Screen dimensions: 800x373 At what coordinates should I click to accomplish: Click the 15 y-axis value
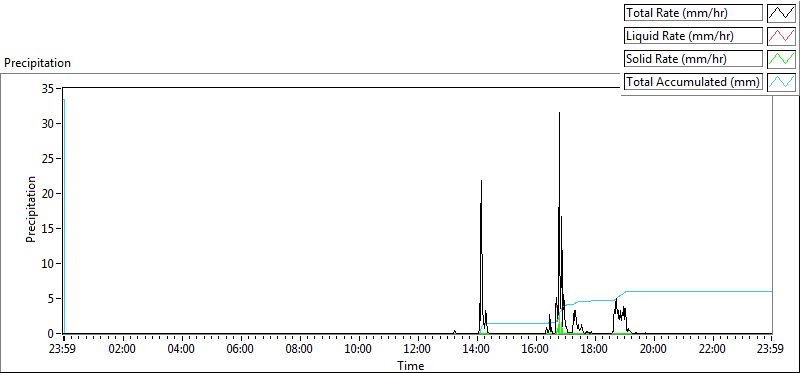coord(48,229)
